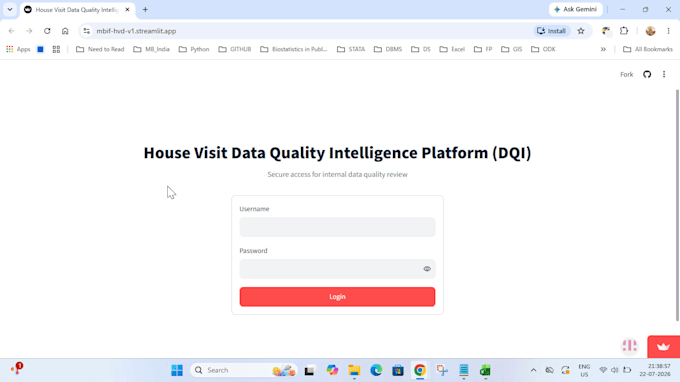Viewport: 680px width, 382px height.
Task: Open ENG US language switcher
Action: (584, 370)
